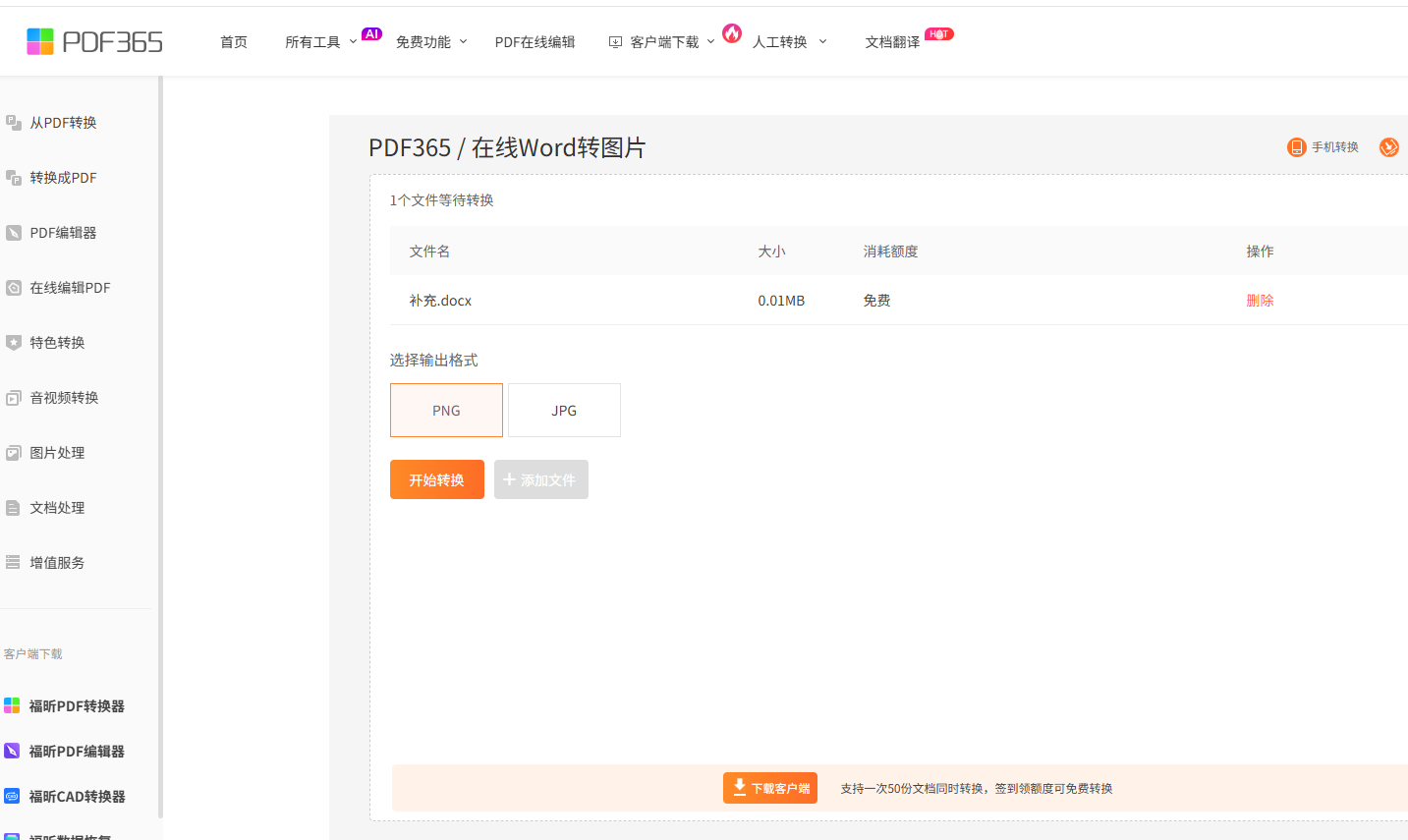Select JPG output format
This screenshot has width=1408, height=840.
[x=564, y=411]
